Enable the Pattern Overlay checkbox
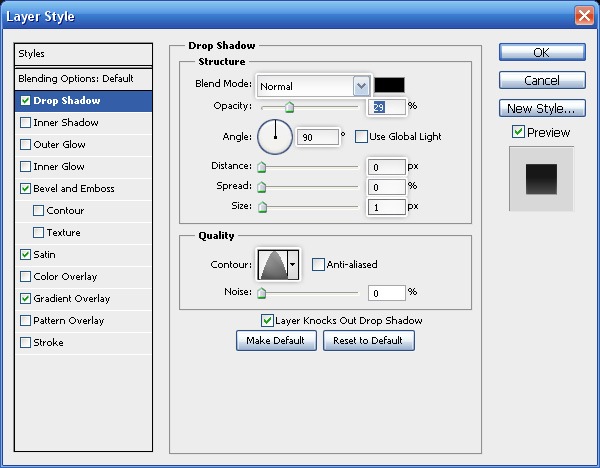Viewport: 600px width, 468px height. (25, 321)
